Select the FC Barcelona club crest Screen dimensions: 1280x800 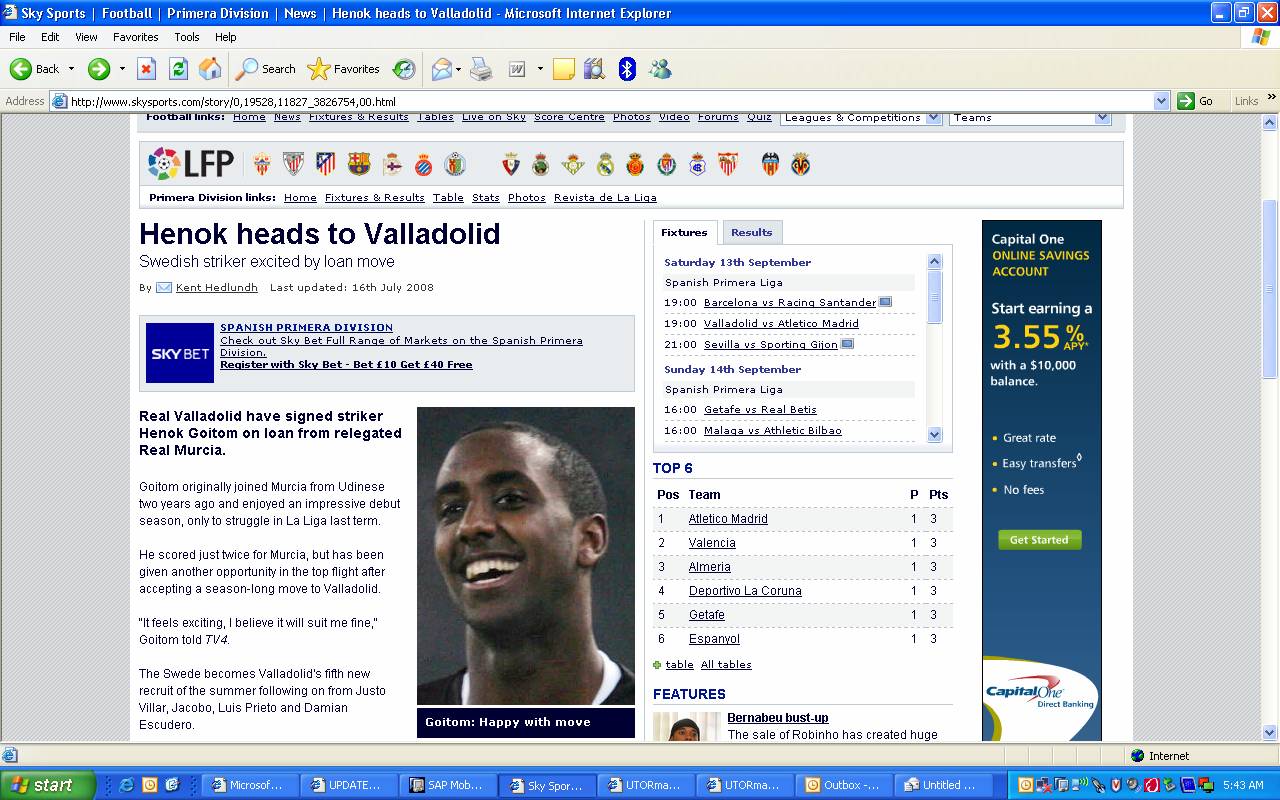point(359,164)
